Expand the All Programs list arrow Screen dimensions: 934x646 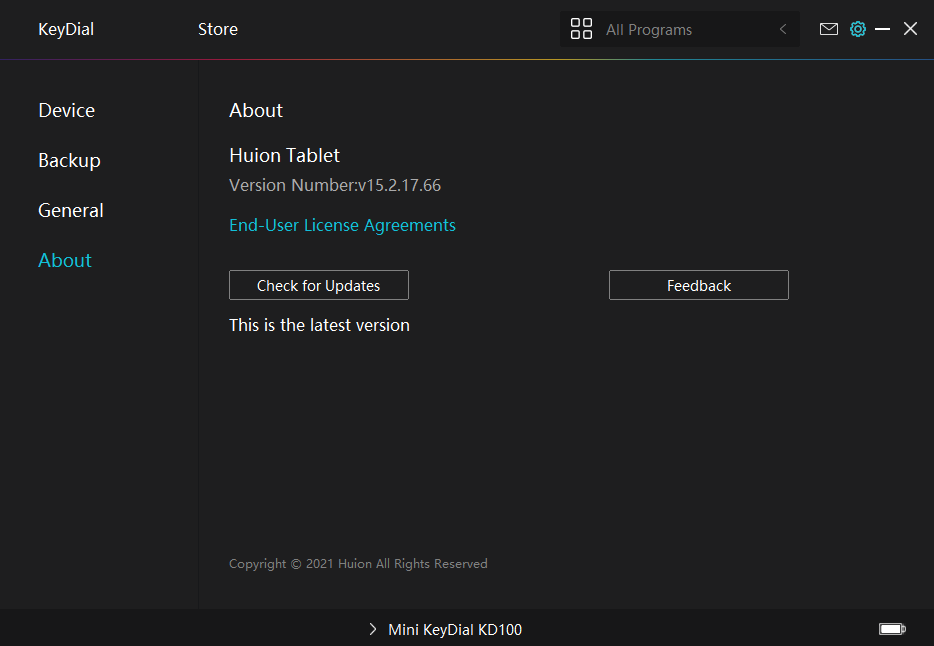(x=783, y=29)
